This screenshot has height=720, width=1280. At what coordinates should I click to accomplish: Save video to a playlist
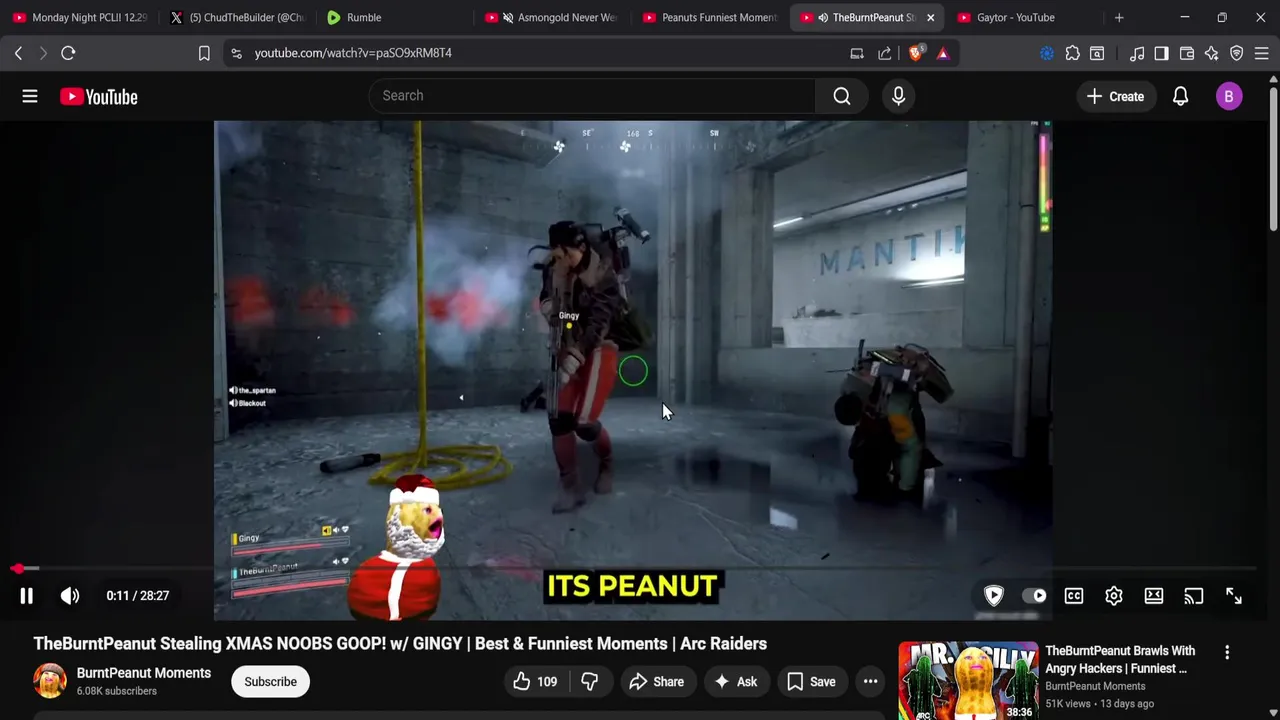(811, 682)
